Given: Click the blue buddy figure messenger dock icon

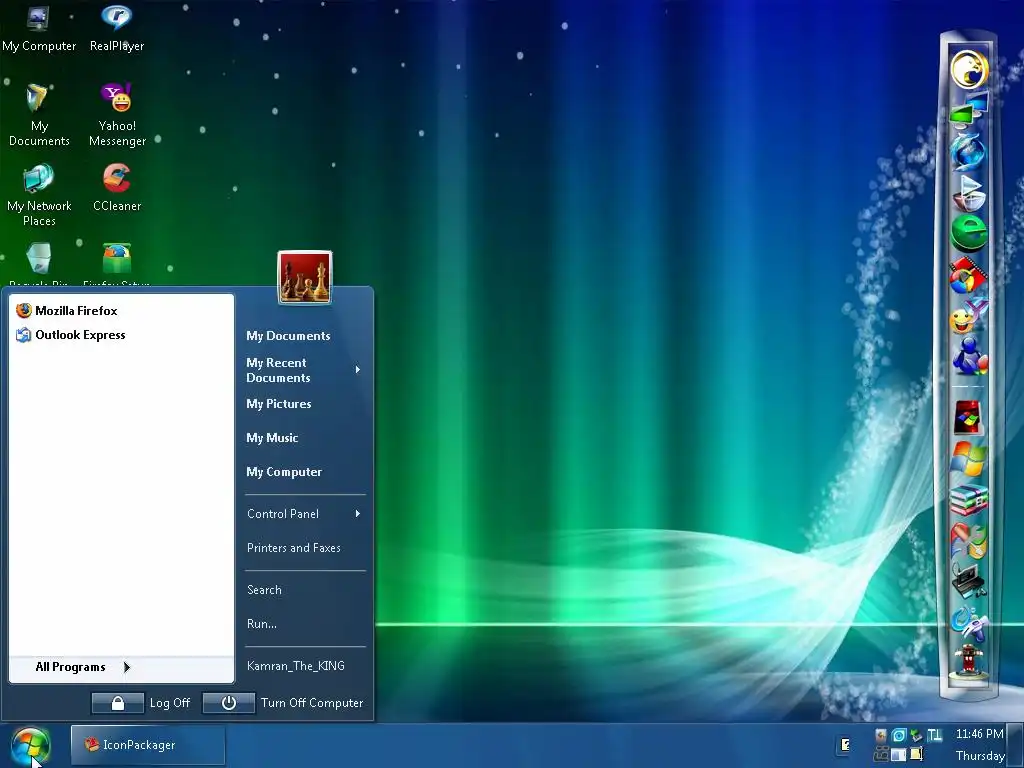Looking at the screenshot, I should 969,357.
